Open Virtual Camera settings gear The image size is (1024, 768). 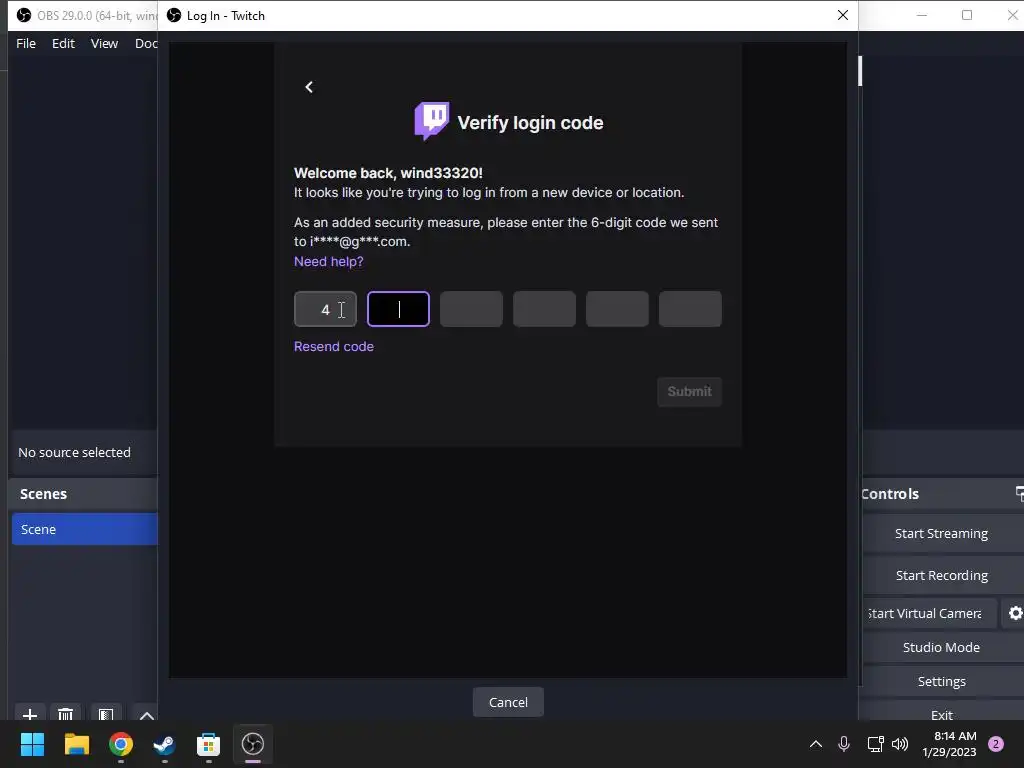click(x=1015, y=613)
